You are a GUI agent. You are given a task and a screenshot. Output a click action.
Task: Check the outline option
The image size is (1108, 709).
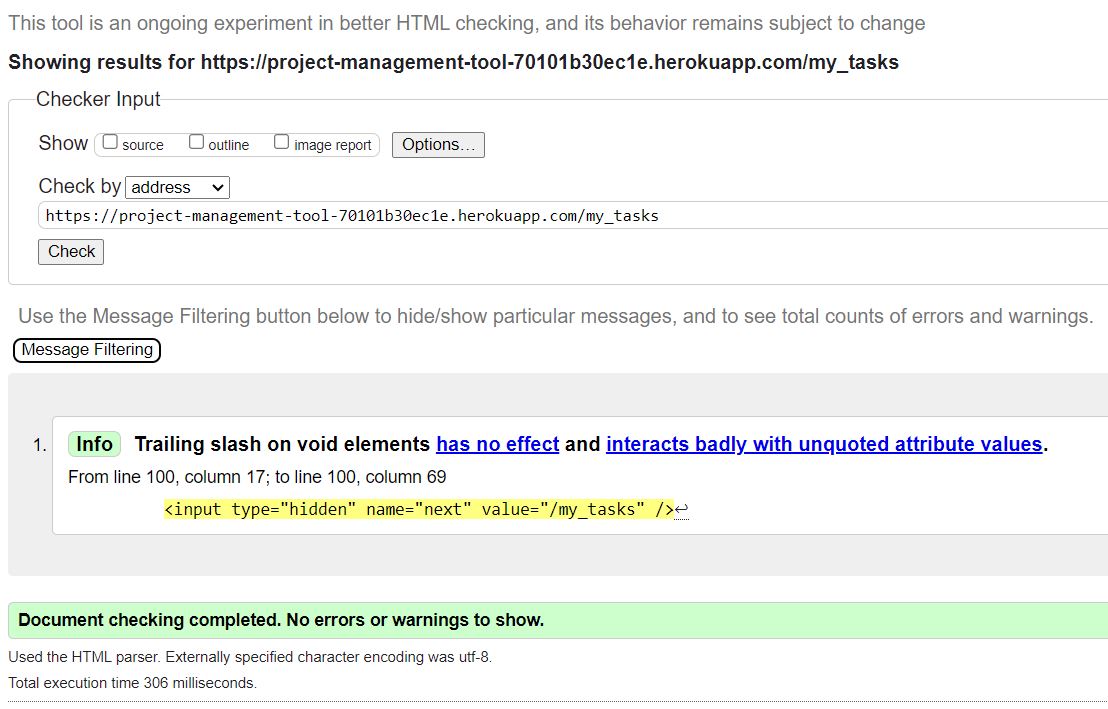pyautogui.click(x=196, y=141)
